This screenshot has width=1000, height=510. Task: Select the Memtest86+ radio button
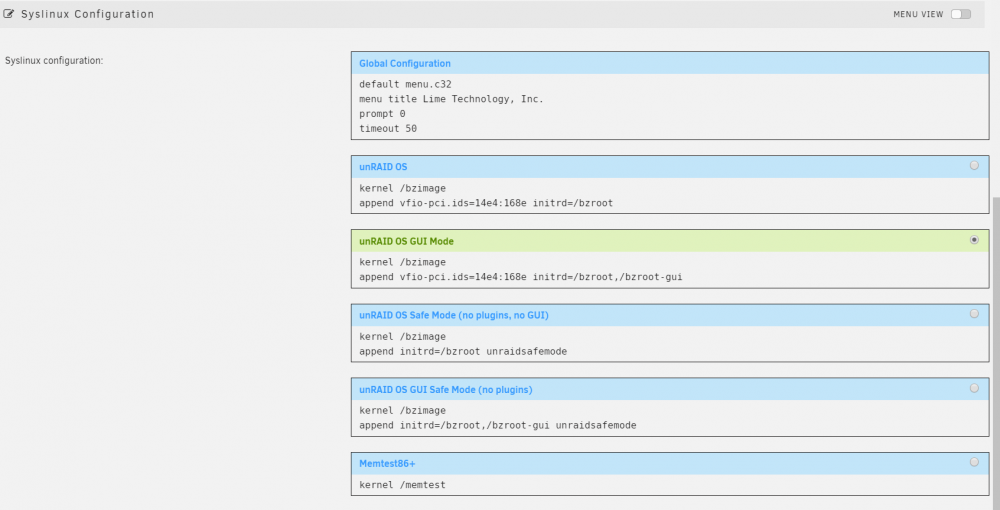click(974, 462)
